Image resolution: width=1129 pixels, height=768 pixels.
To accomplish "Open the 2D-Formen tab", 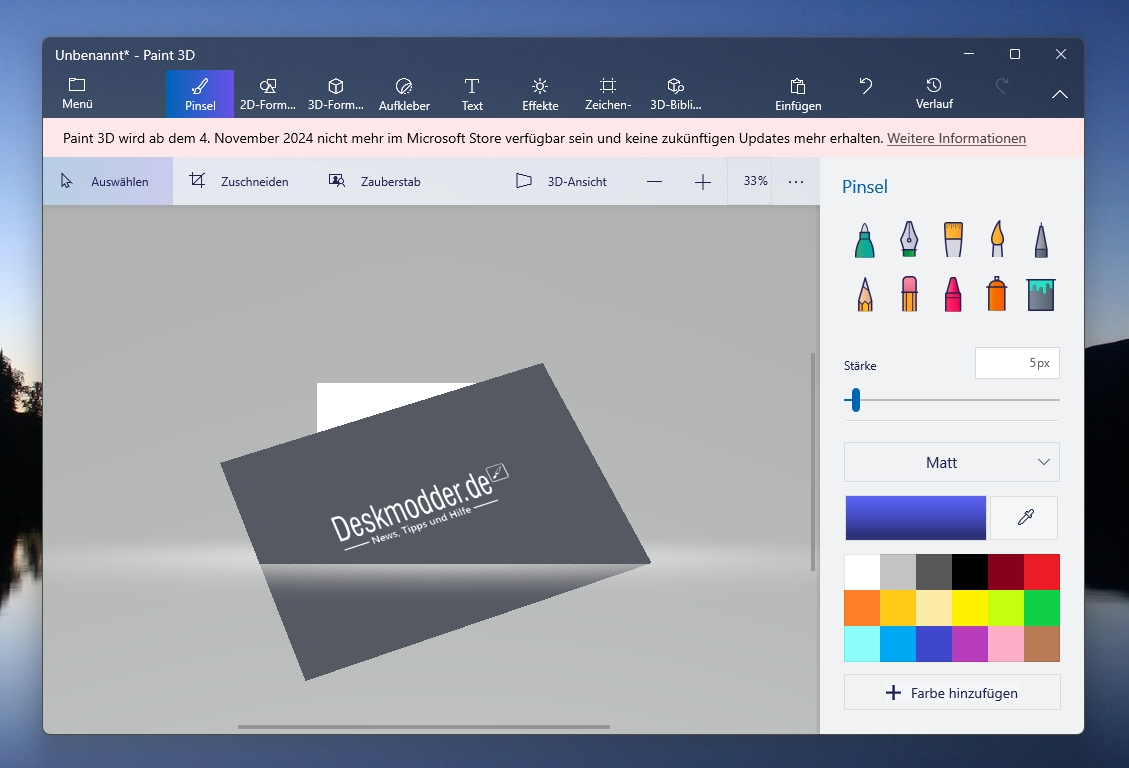I will point(268,94).
